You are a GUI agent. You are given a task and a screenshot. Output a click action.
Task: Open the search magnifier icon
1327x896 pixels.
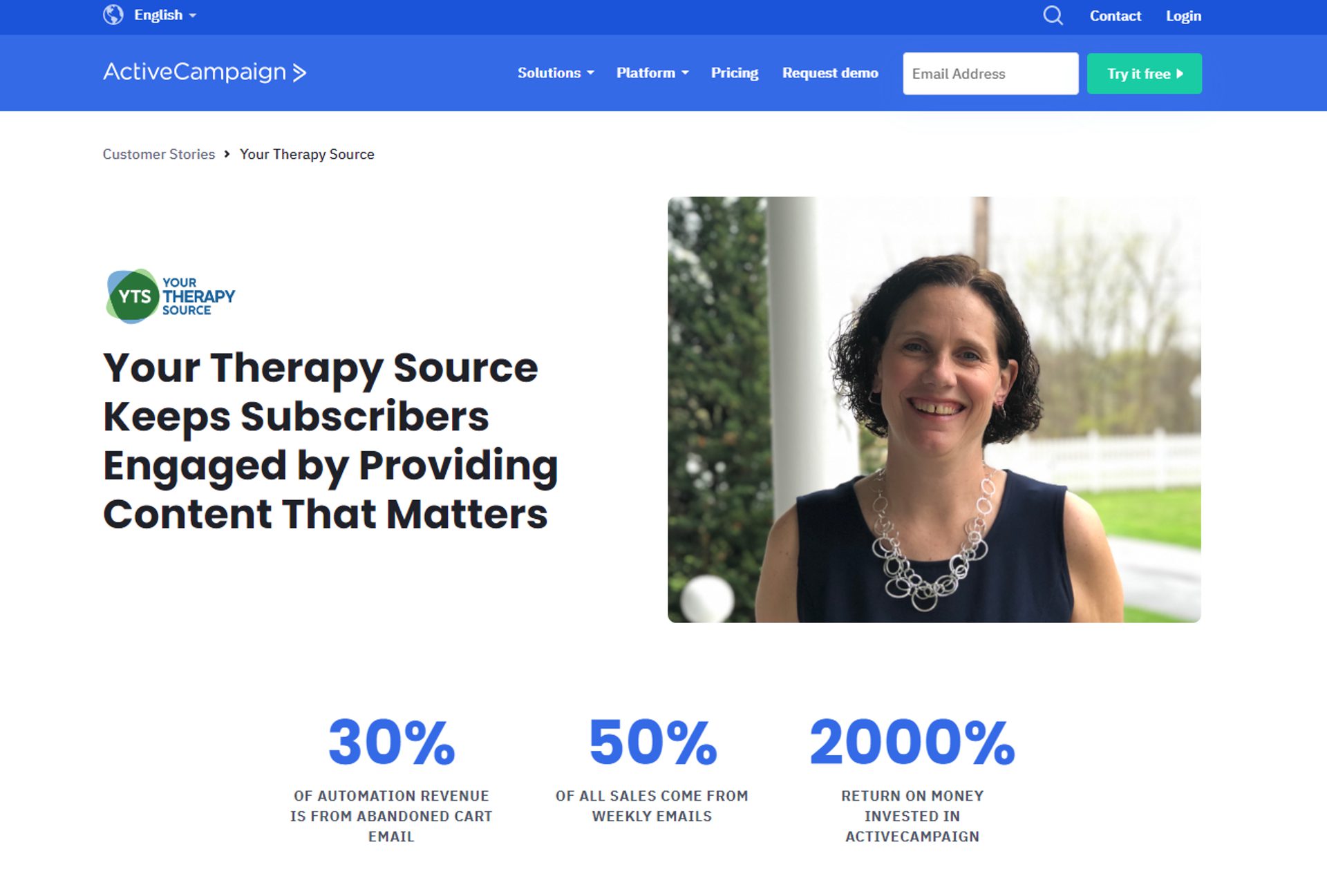1053,15
